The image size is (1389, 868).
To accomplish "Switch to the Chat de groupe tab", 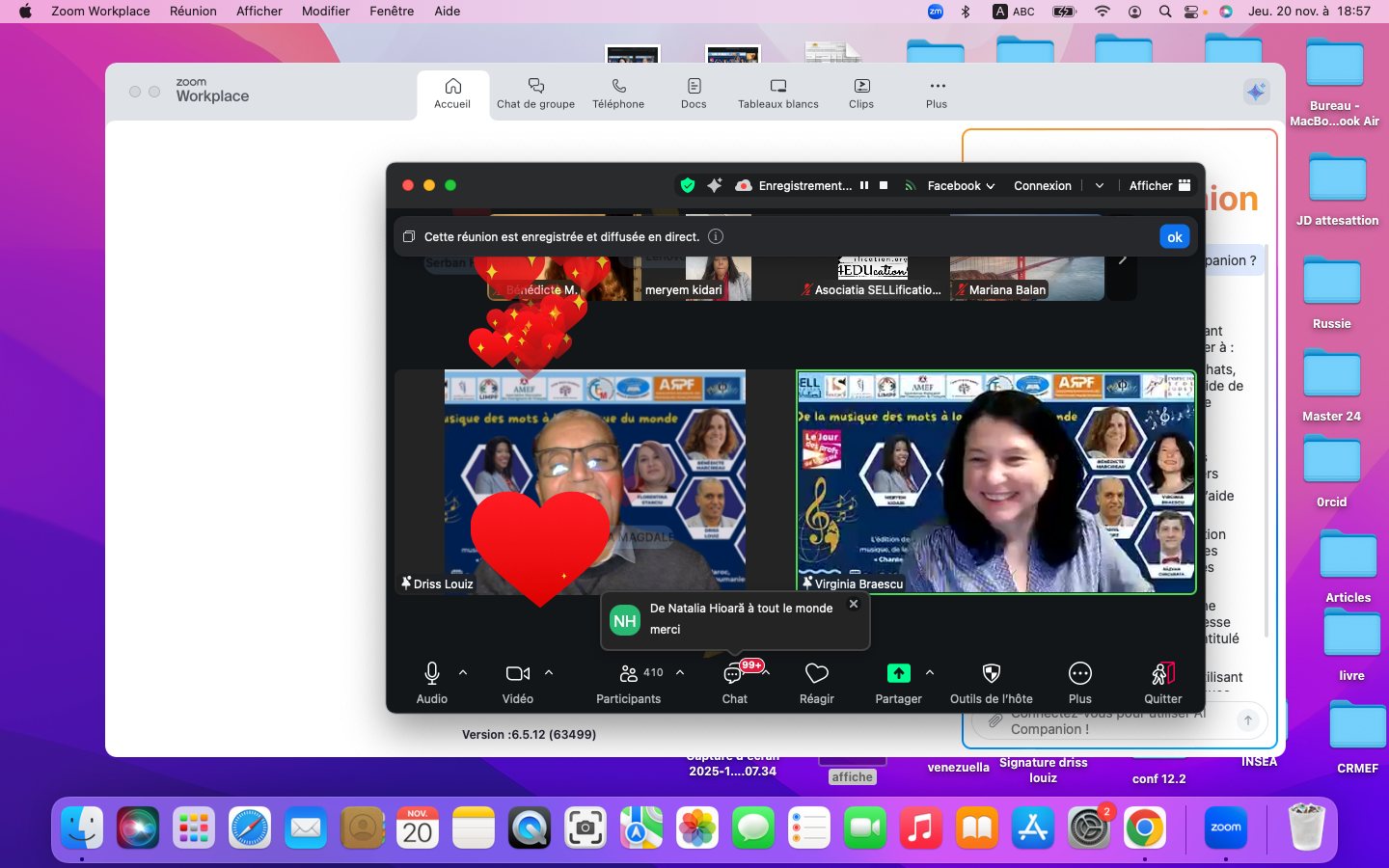I will [x=535, y=94].
